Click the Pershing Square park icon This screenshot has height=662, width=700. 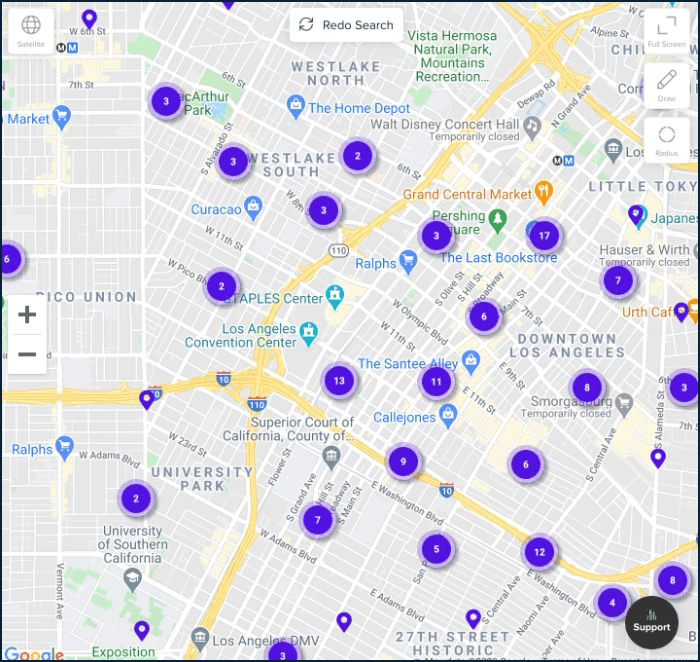pos(499,217)
